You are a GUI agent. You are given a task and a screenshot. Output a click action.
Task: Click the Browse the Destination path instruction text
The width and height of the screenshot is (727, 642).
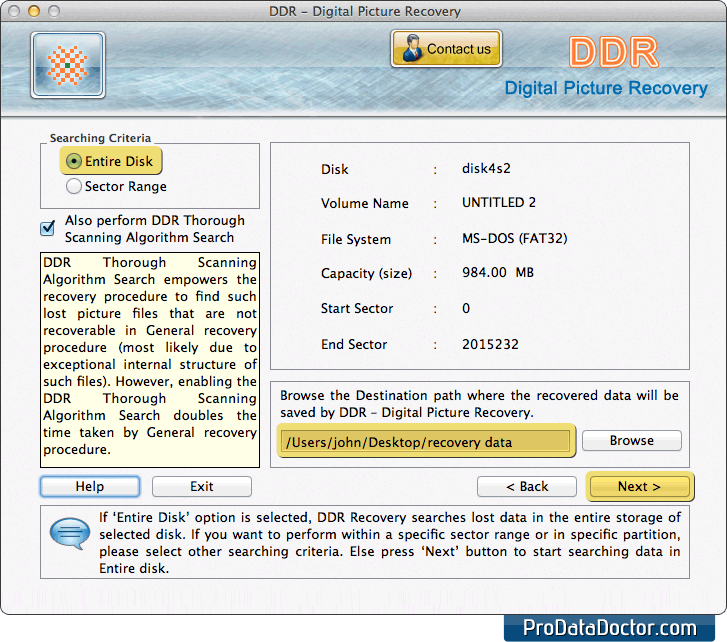[x=479, y=404]
